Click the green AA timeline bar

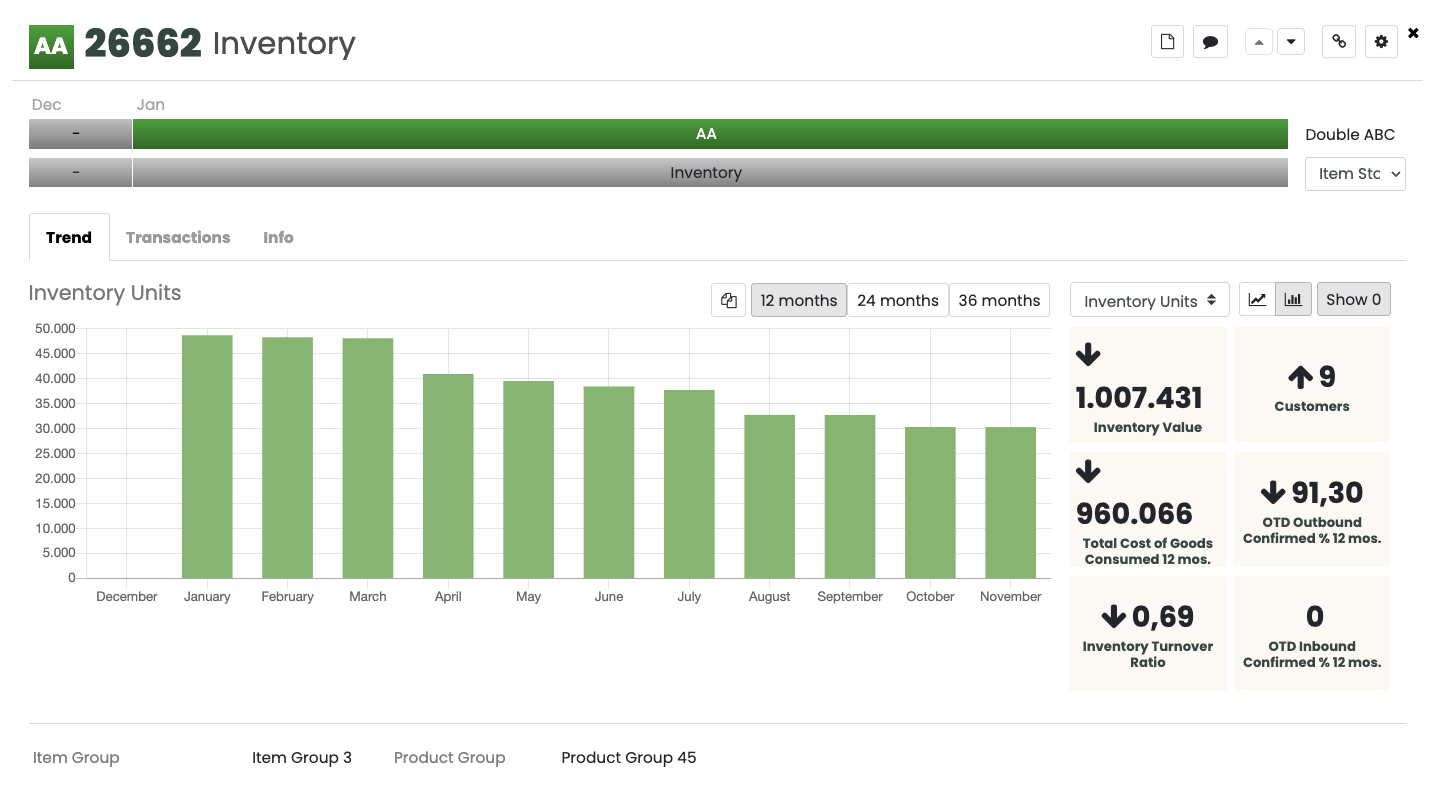(709, 134)
